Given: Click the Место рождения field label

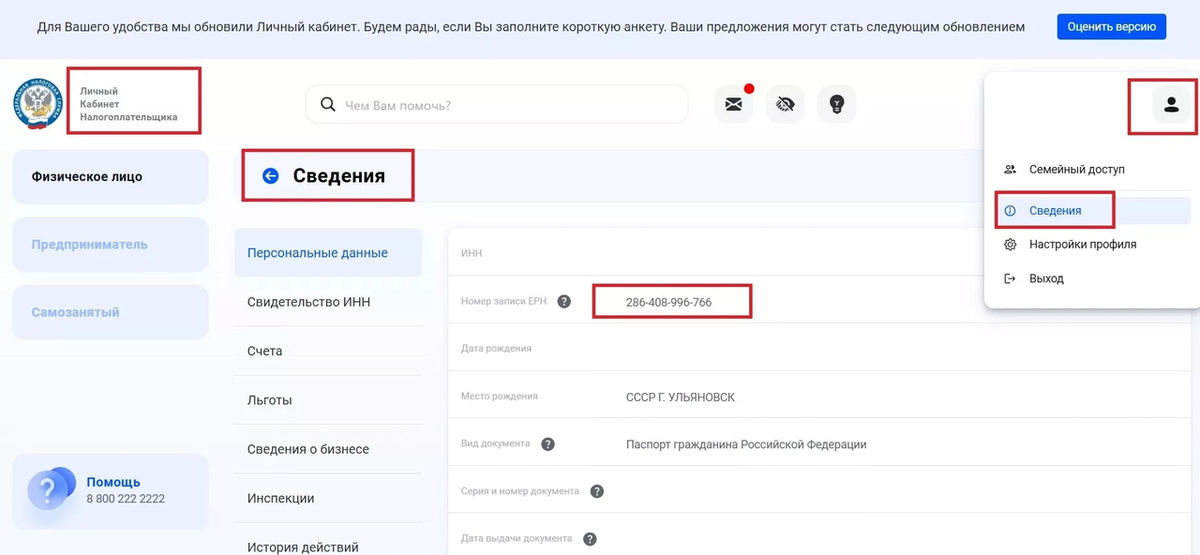Looking at the screenshot, I should click(x=499, y=396).
